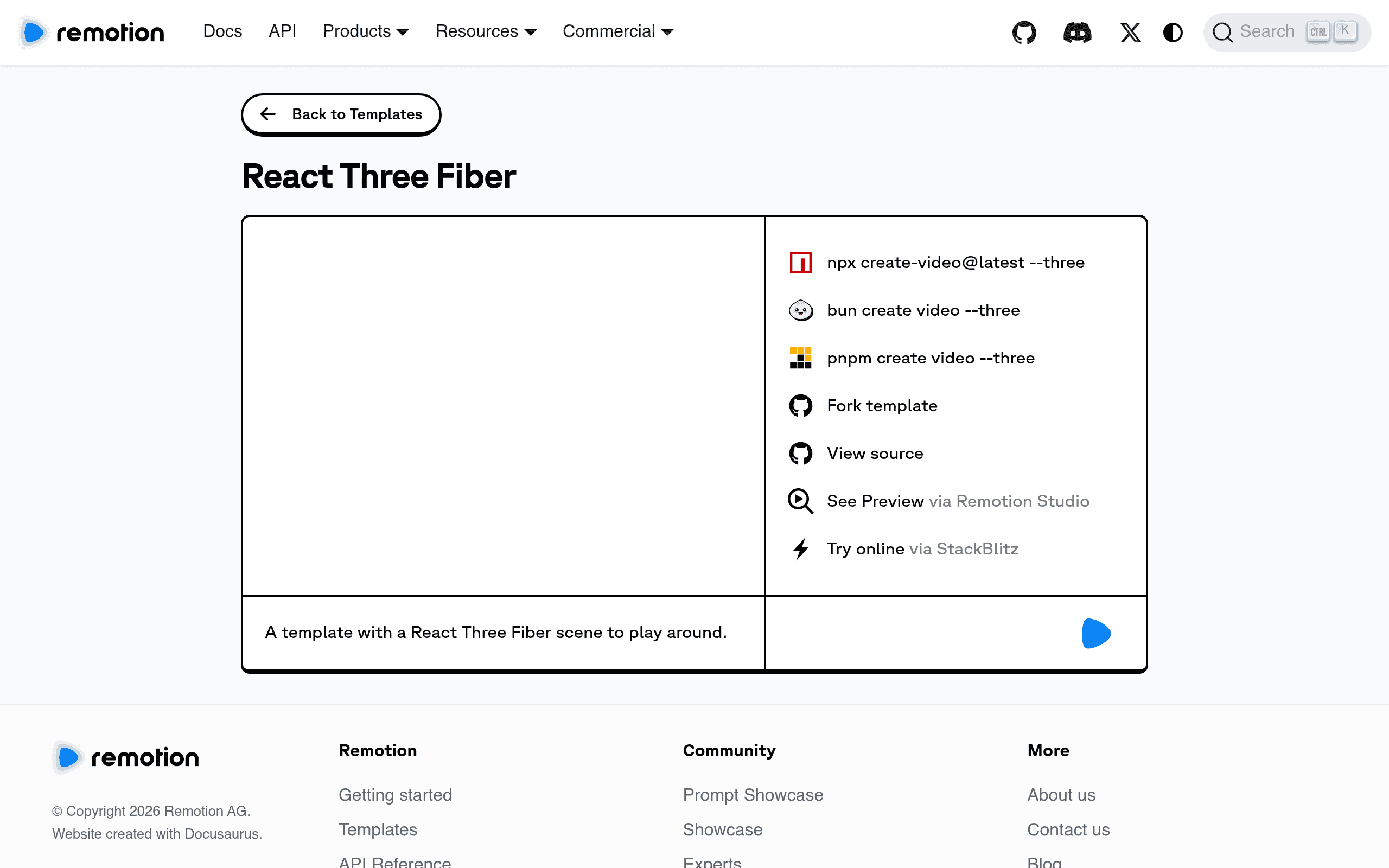Open the Discord icon in the navbar
Viewport: 1389px width, 868px height.
click(1078, 32)
